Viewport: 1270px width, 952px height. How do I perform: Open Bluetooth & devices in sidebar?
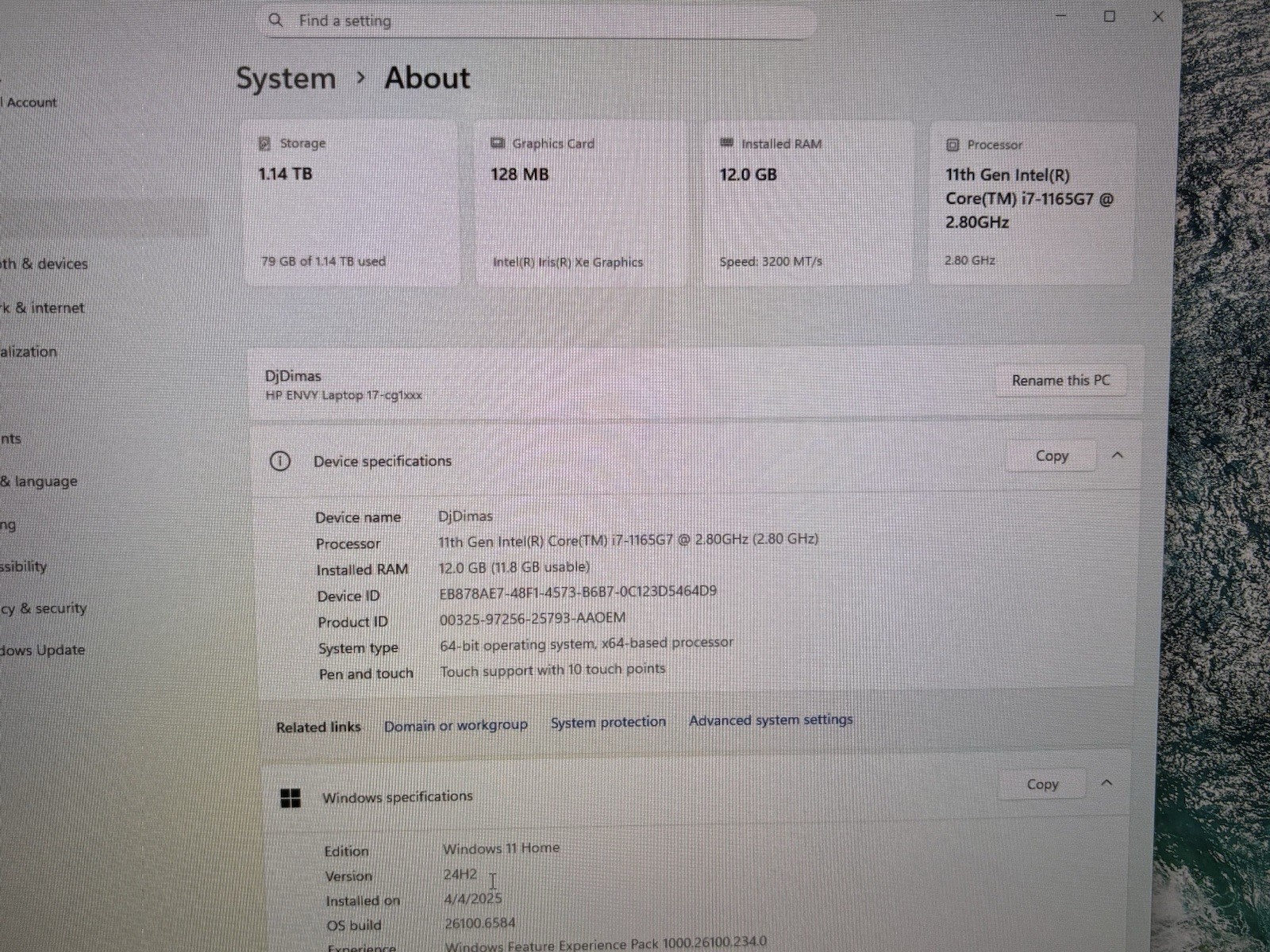pos(44,263)
